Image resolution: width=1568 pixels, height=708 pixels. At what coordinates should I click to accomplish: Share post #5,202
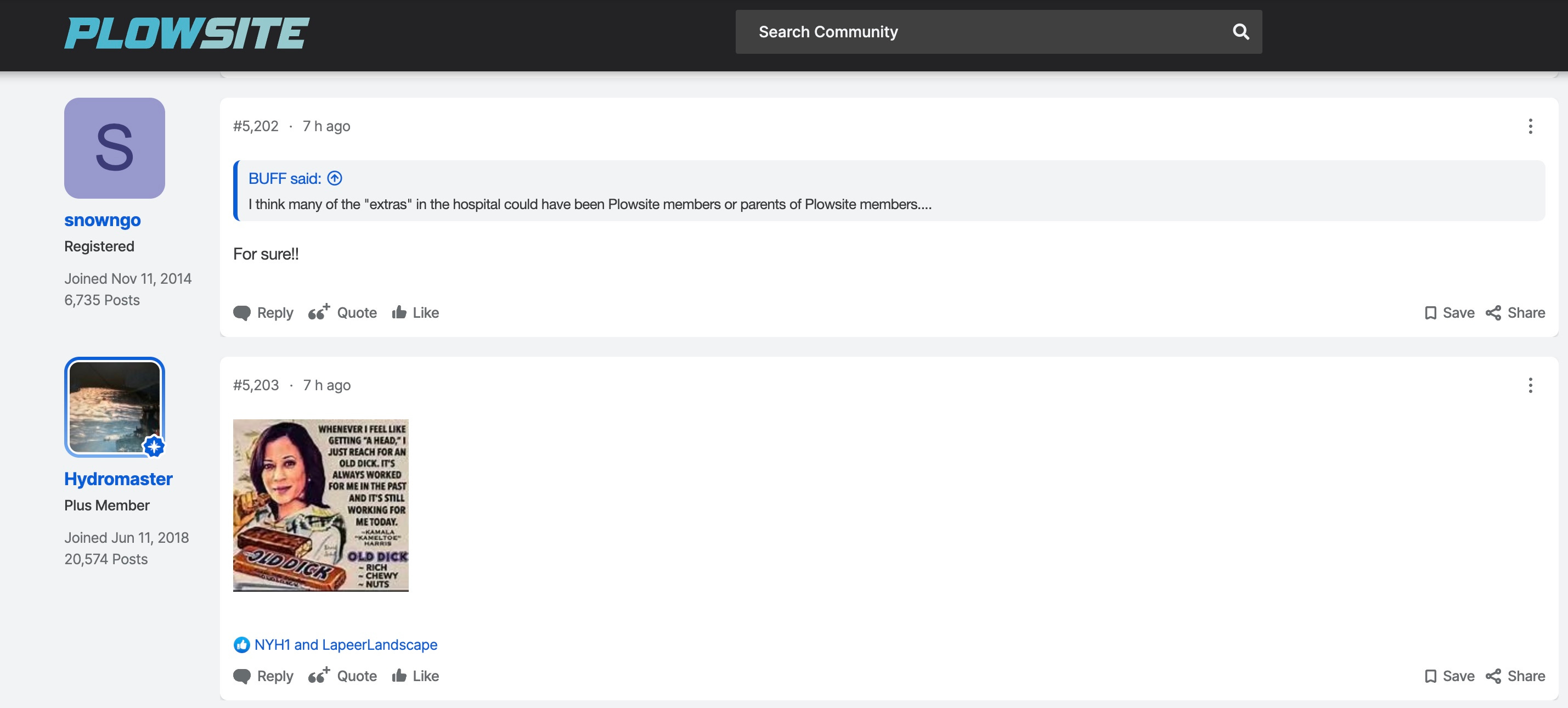[x=1516, y=313]
